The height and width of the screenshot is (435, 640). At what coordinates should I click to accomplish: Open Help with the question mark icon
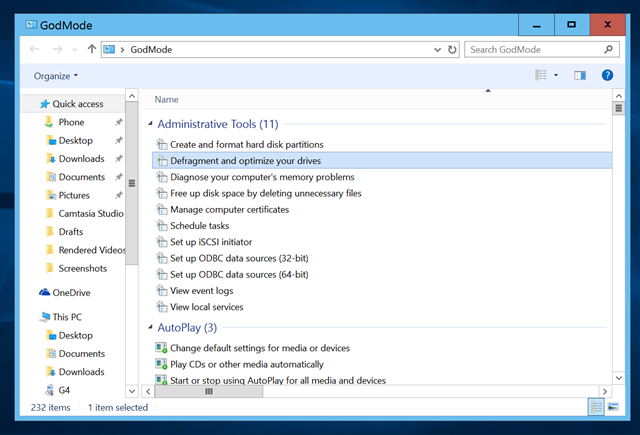[607, 75]
